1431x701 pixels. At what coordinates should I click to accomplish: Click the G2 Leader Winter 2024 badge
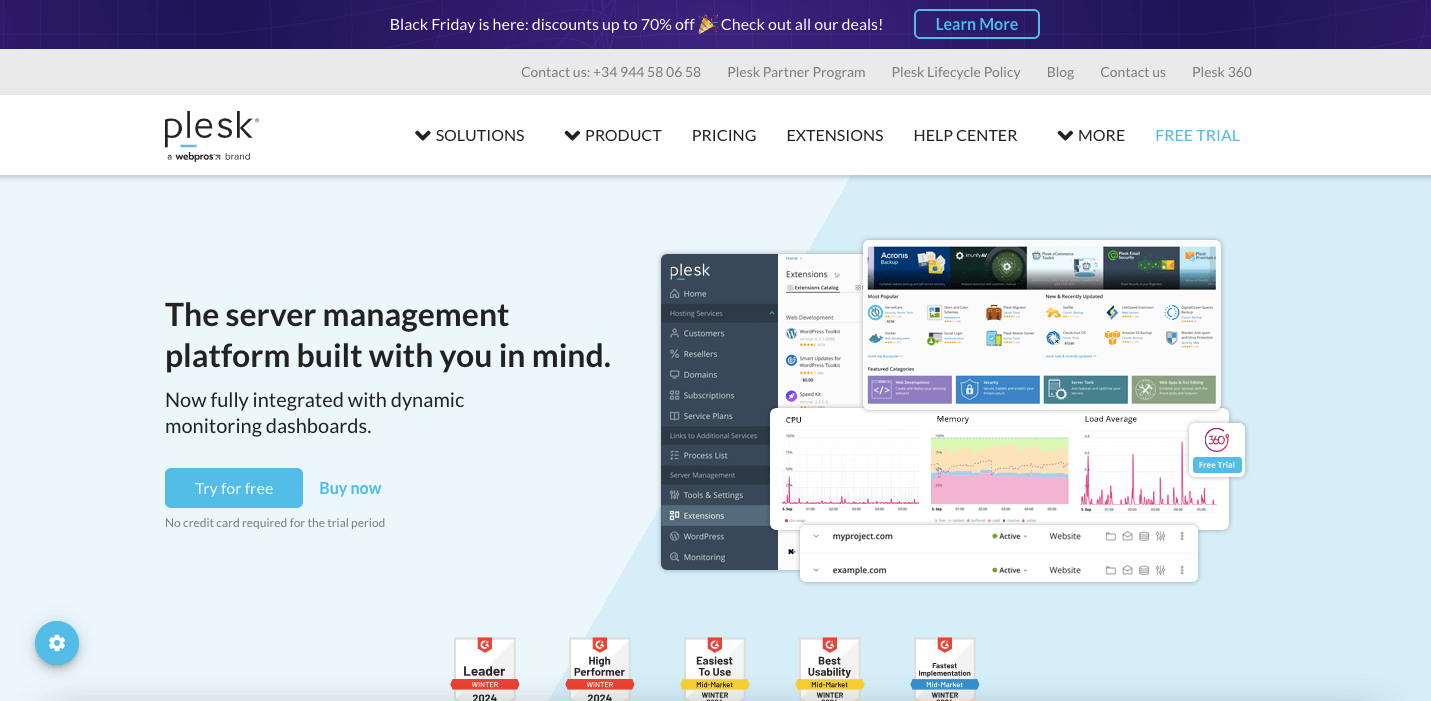point(484,669)
